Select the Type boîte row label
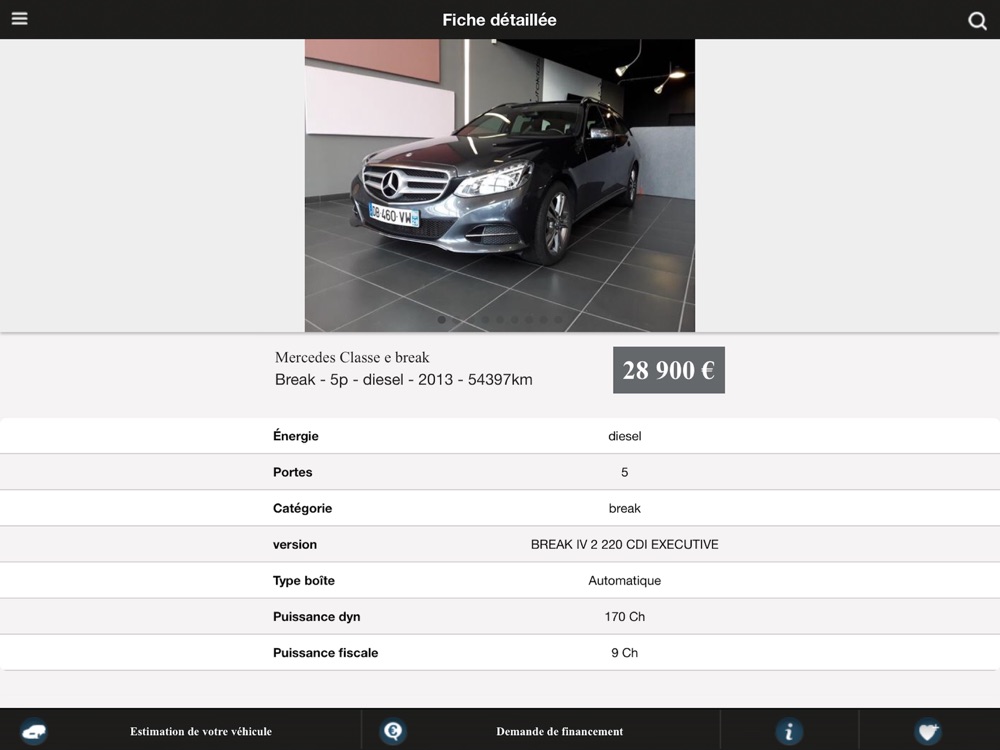 click(x=304, y=580)
